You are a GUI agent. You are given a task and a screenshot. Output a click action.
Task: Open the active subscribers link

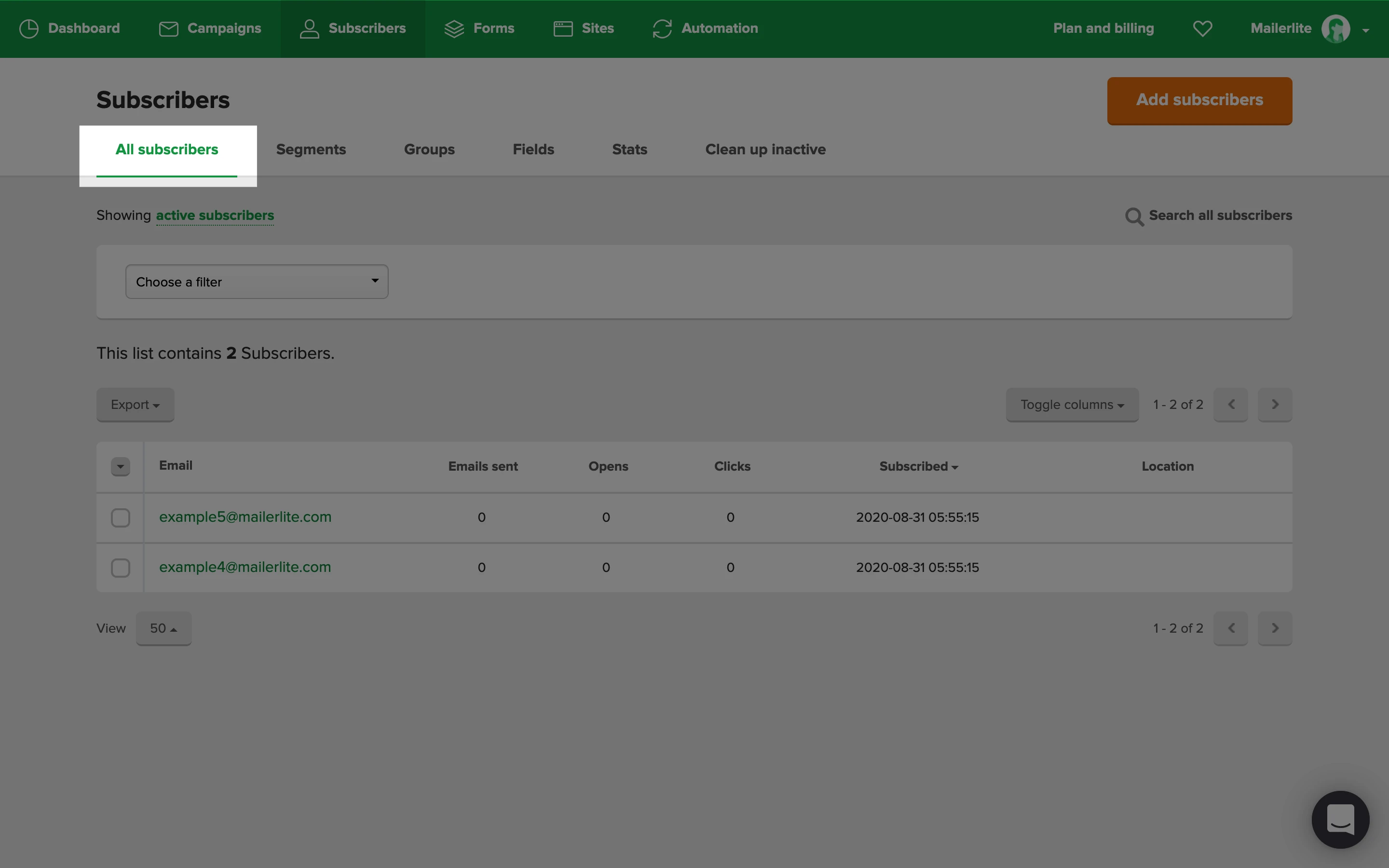tap(215, 216)
